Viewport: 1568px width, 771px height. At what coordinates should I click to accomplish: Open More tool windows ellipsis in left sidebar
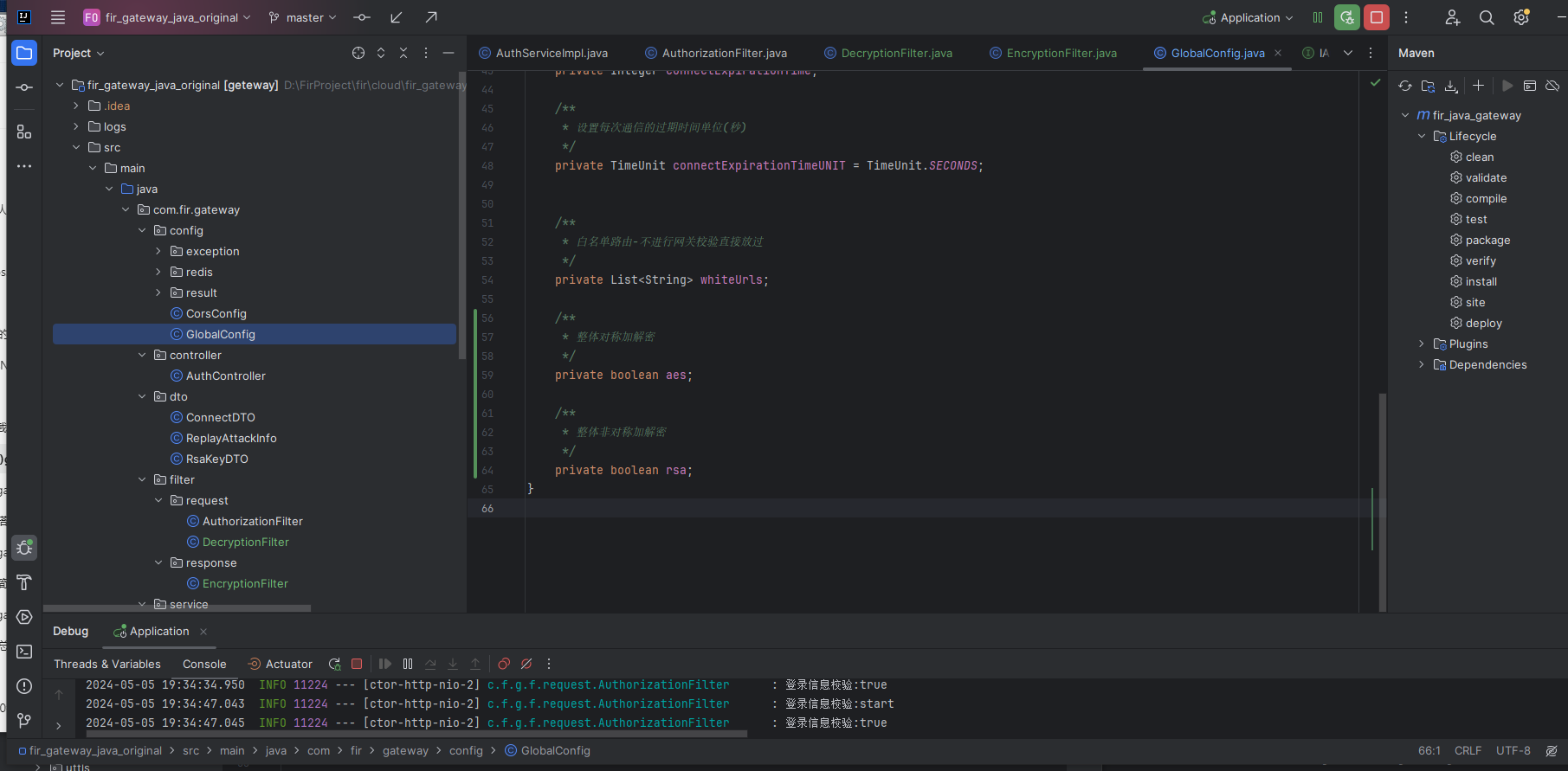[x=24, y=166]
